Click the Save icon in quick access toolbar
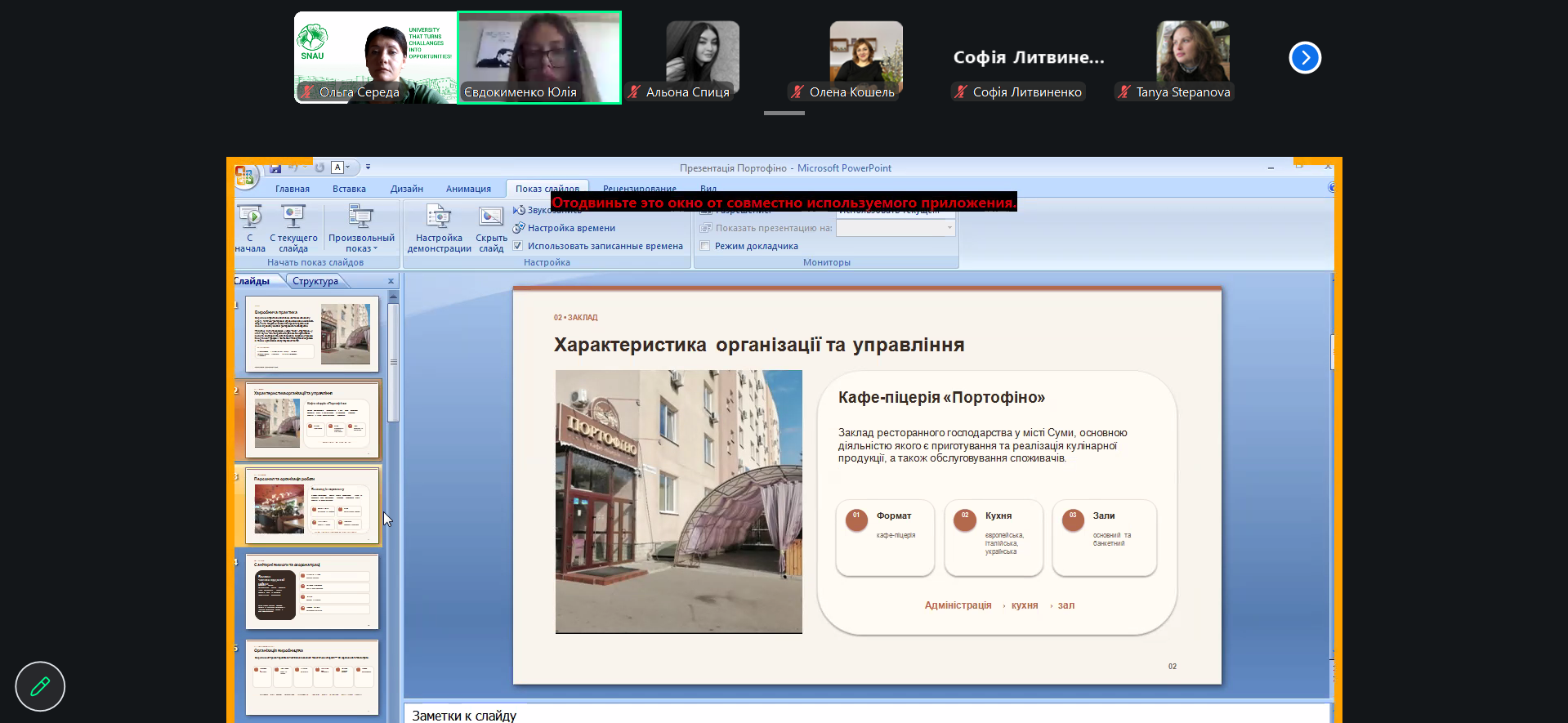This screenshot has width=1568, height=723. 275,167
